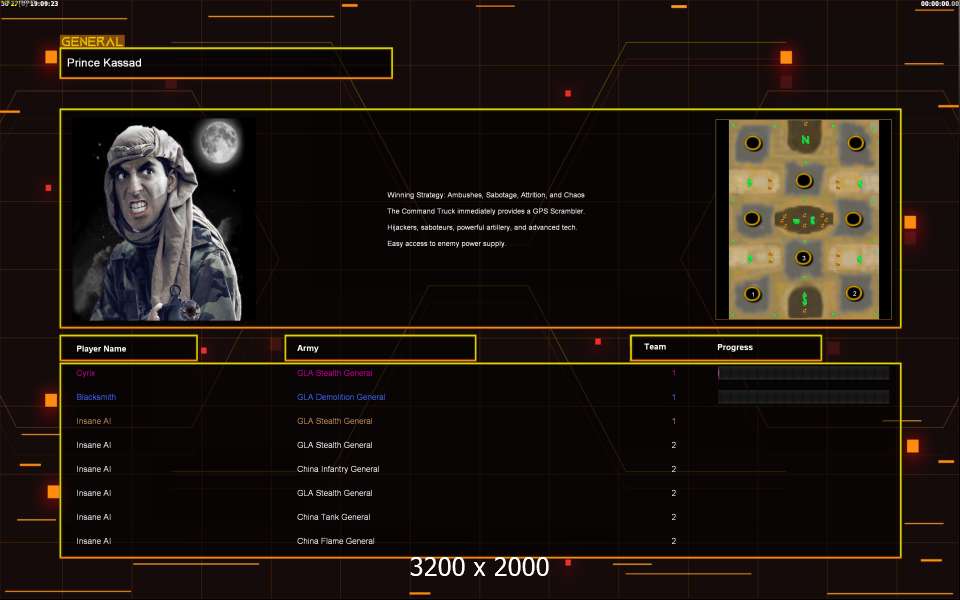Click the Prince Kassad general name field

[x=226, y=63]
